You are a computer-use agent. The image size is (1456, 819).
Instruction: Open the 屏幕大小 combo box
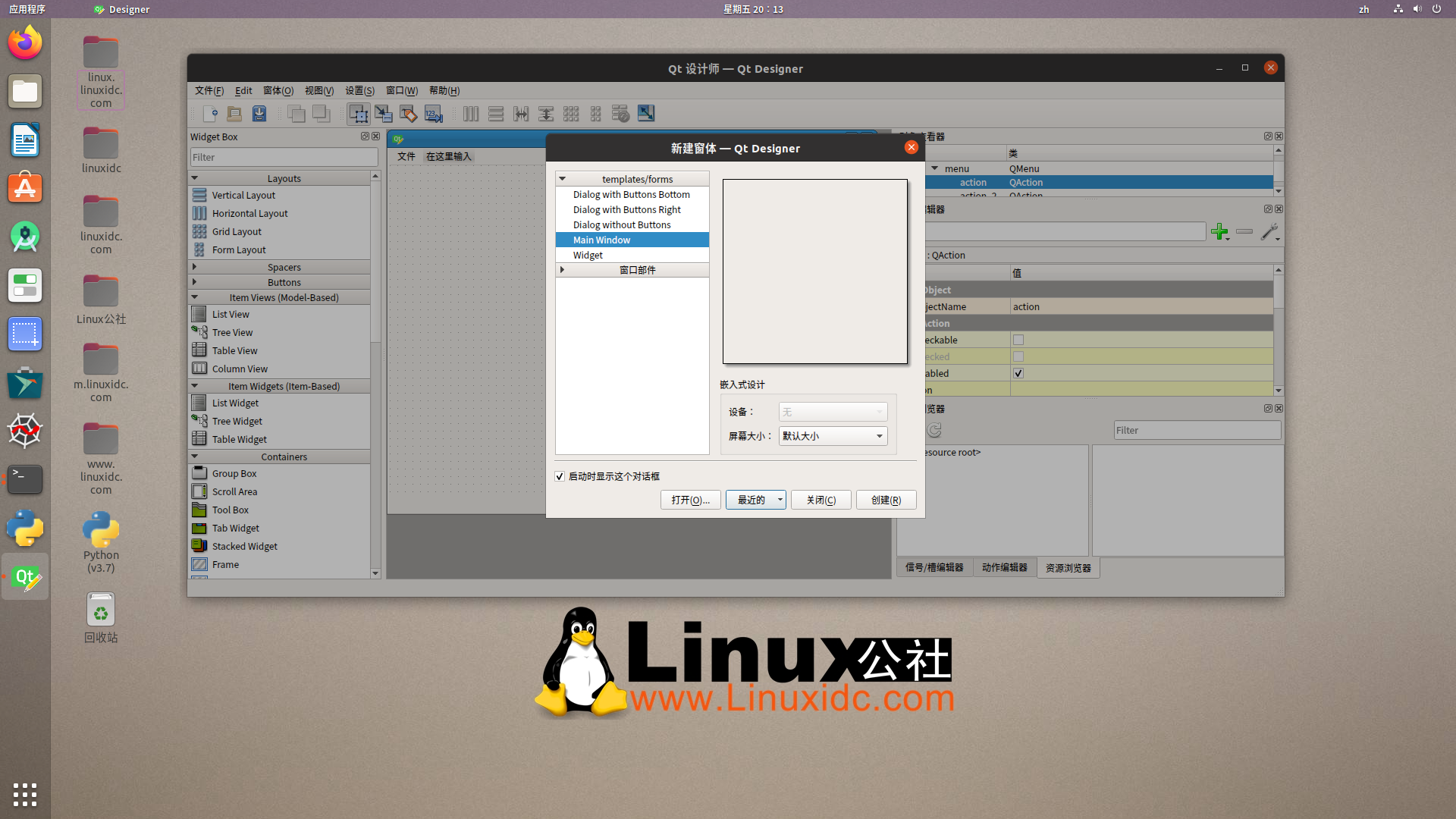tap(833, 436)
